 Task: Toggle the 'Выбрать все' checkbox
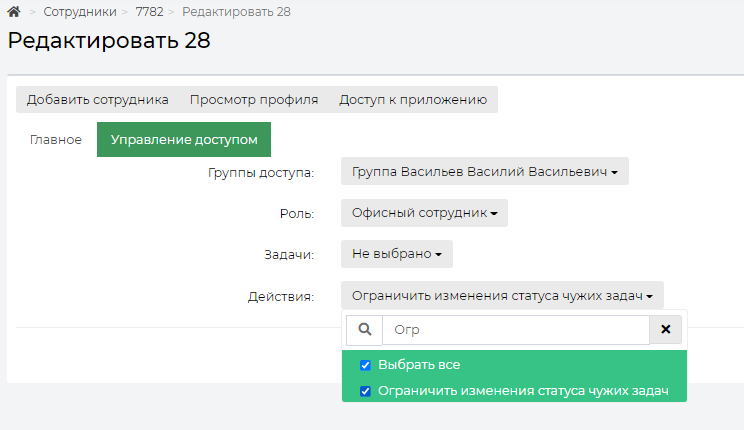click(365, 365)
